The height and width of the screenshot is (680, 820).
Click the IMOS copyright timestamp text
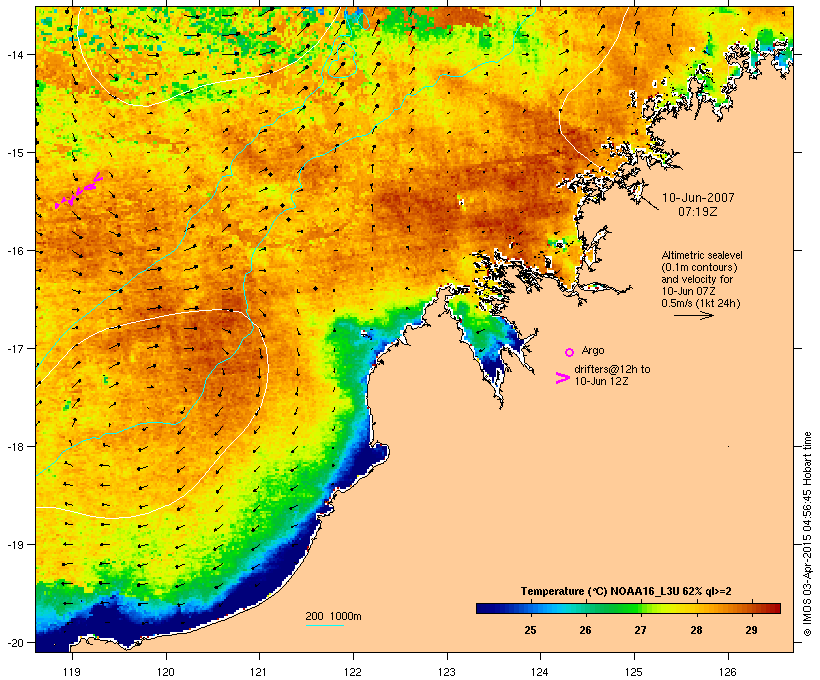tap(807, 534)
